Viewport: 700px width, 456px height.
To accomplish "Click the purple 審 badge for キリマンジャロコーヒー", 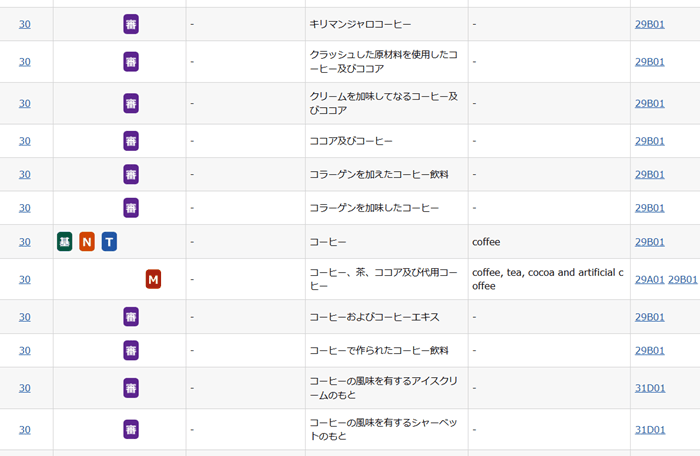I will pos(131,24).
